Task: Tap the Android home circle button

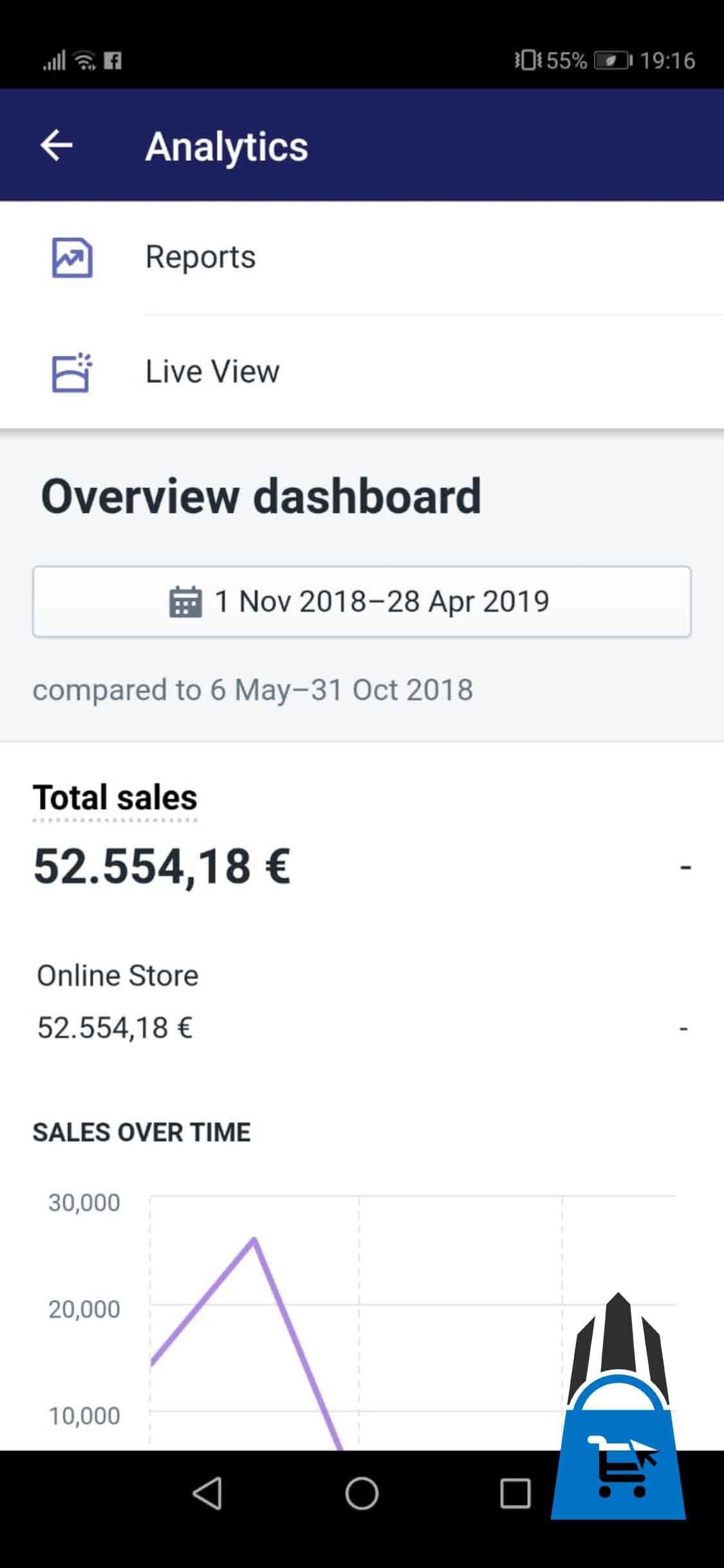Action: 362,1493
